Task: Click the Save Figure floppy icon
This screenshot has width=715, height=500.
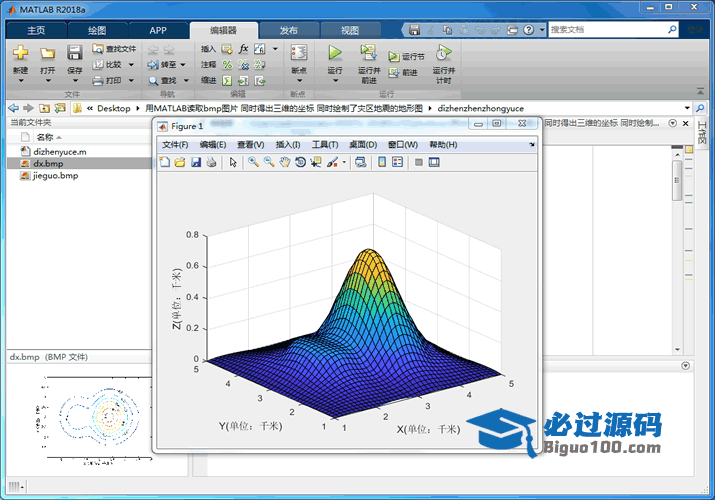Action: [196, 162]
